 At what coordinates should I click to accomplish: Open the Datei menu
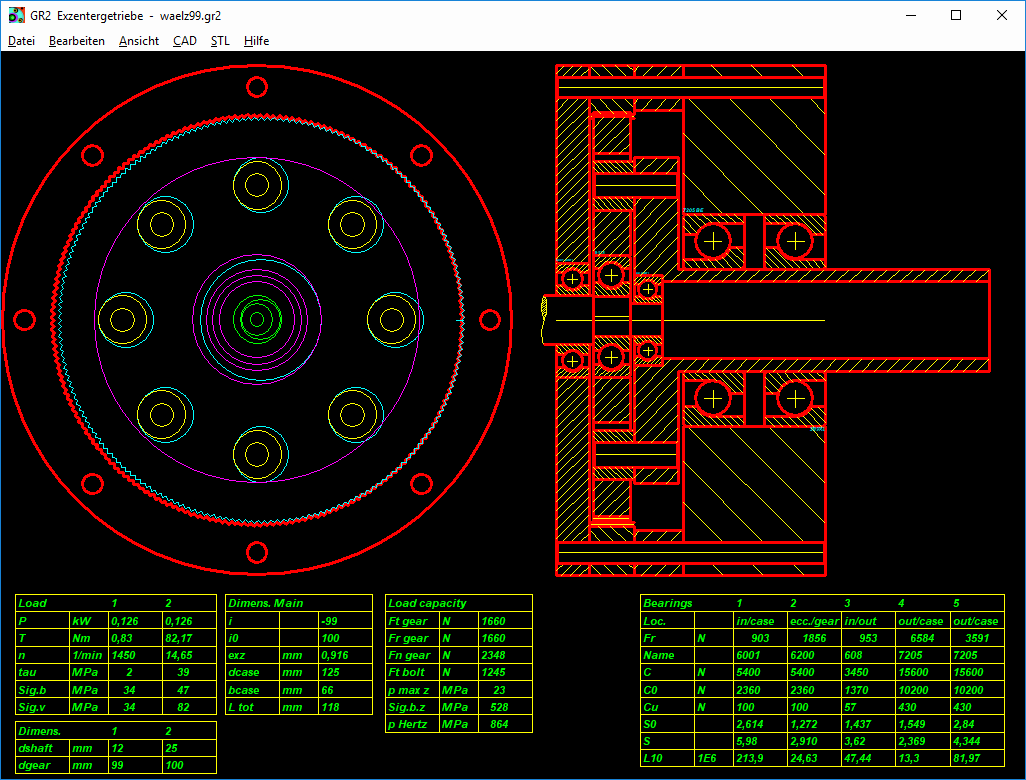21,41
